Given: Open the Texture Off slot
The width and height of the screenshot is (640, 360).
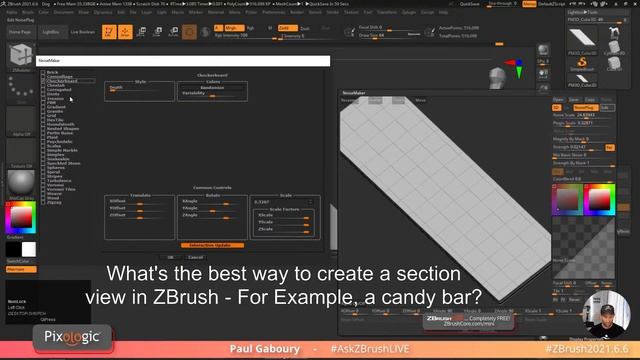Looking at the screenshot, I should (x=21, y=152).
